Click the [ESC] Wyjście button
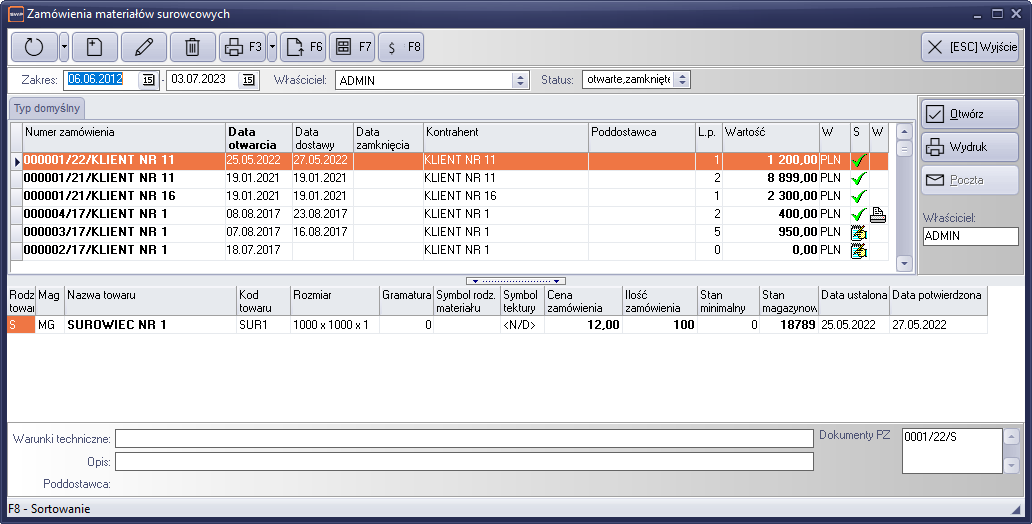The image size is (1032, 524). pyautogui.click(x=969, y=47)
